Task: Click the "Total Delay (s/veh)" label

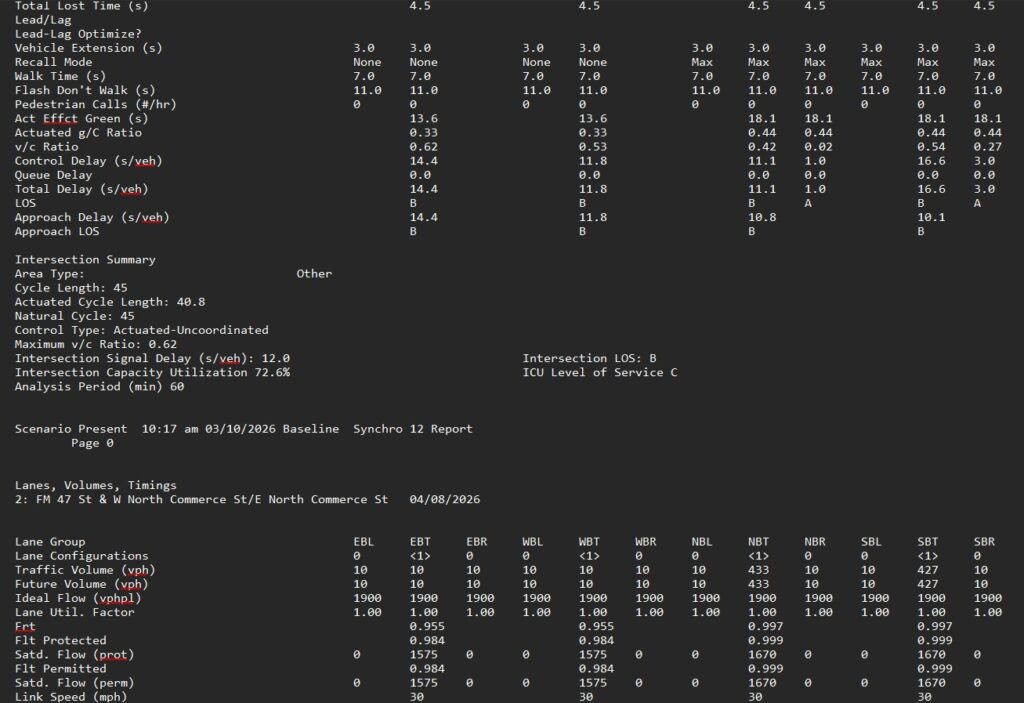Action: [82, 189]
